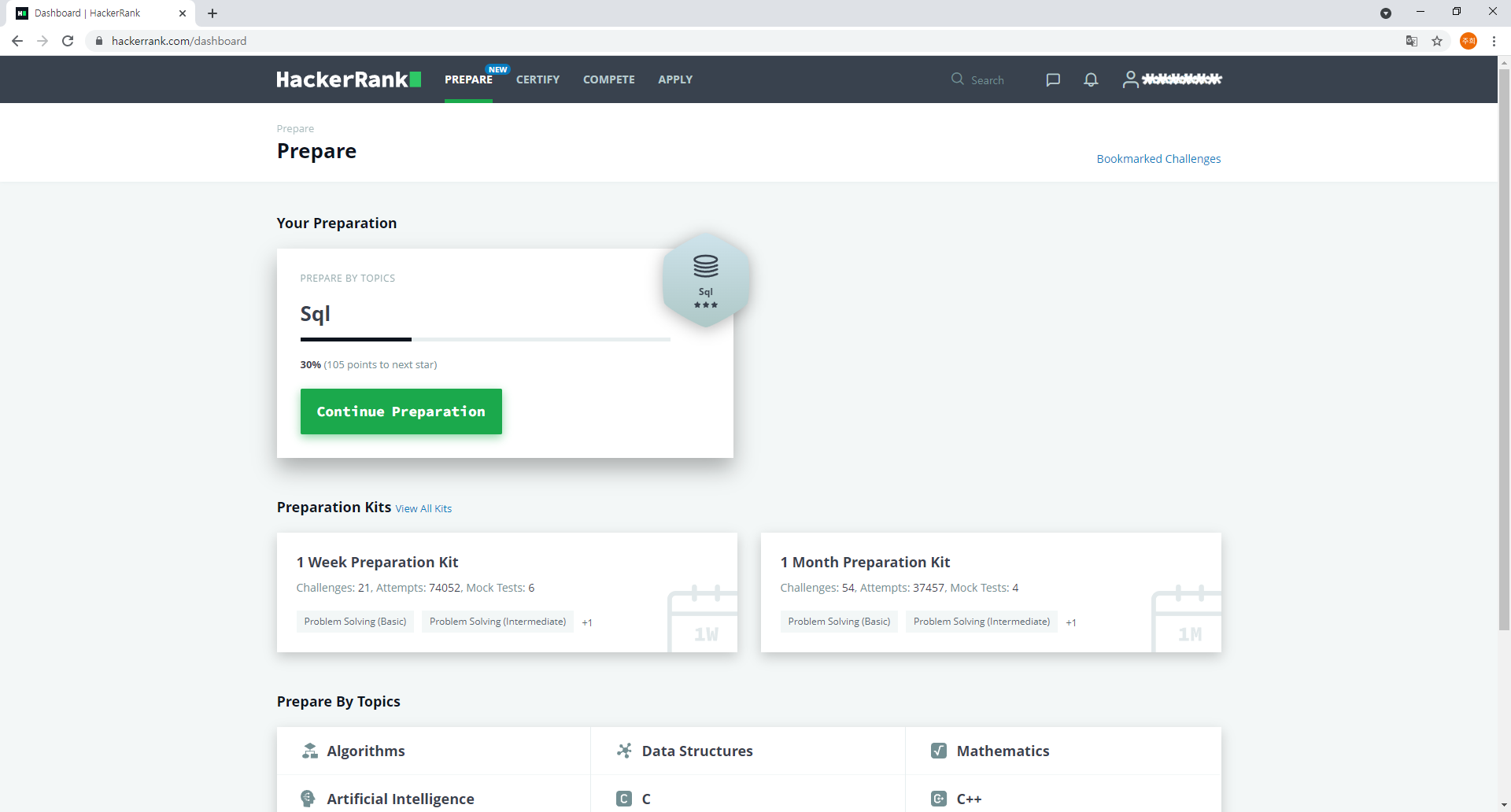The height and width of the screenshot is (812, 1511).
Task: Click +1 tag in 1 Week kit
Action: [x=587, y=622]
